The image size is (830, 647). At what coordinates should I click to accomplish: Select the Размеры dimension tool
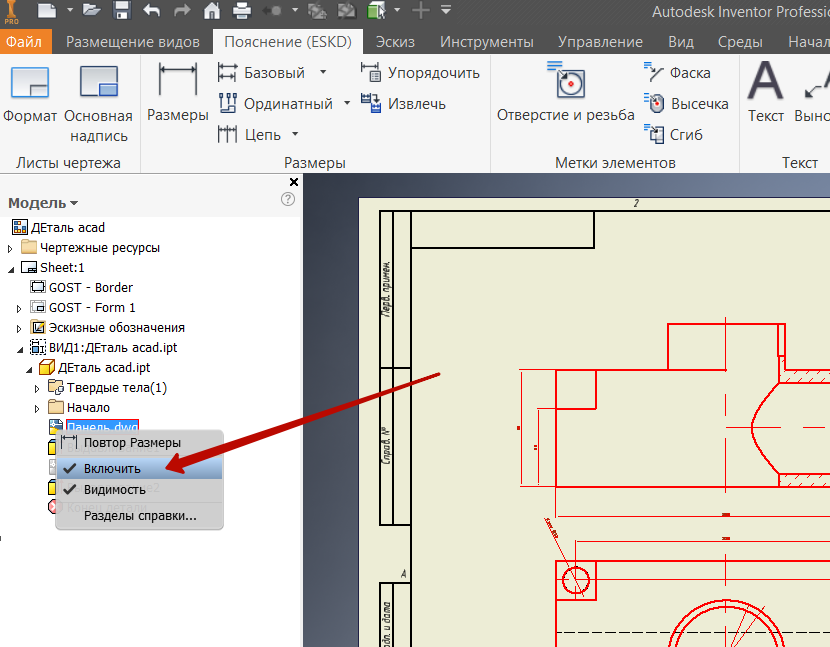point(178,93)
